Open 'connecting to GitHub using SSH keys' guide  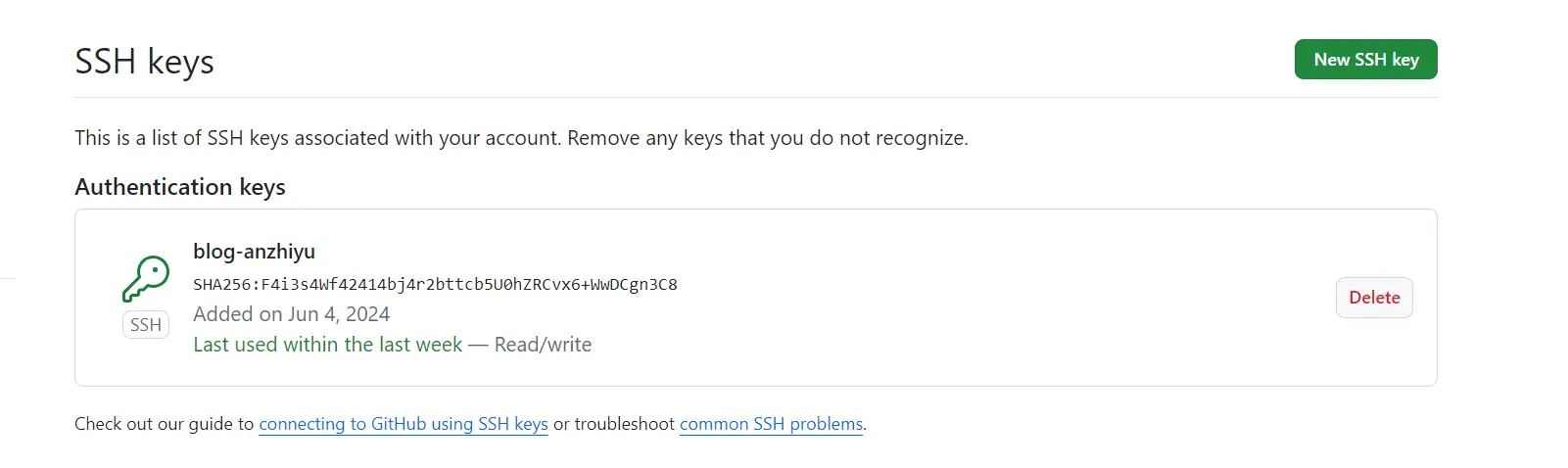pyautogui.click(x=403, y=424)
